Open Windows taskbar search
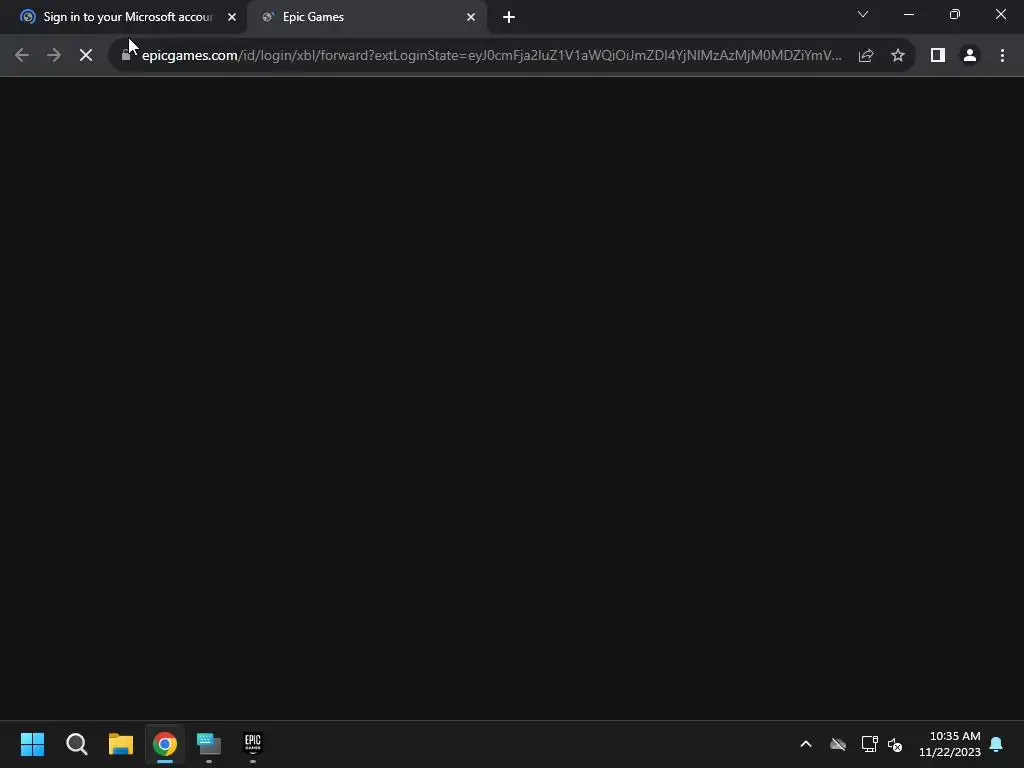Image resolution: width=1024 pixels, height=768 pixels. pos(76,744)
